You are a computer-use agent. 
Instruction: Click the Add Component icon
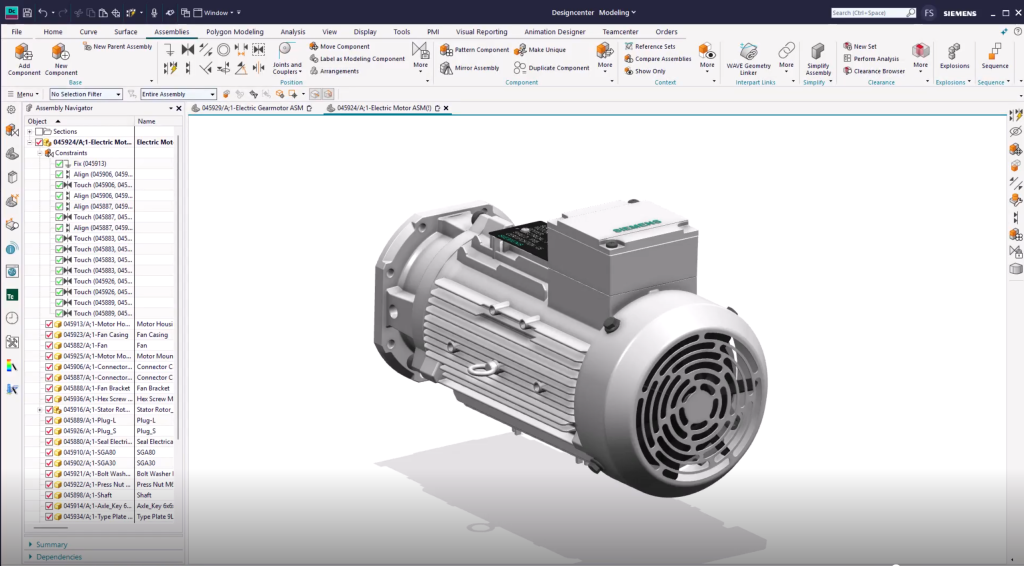click(24, 52)
